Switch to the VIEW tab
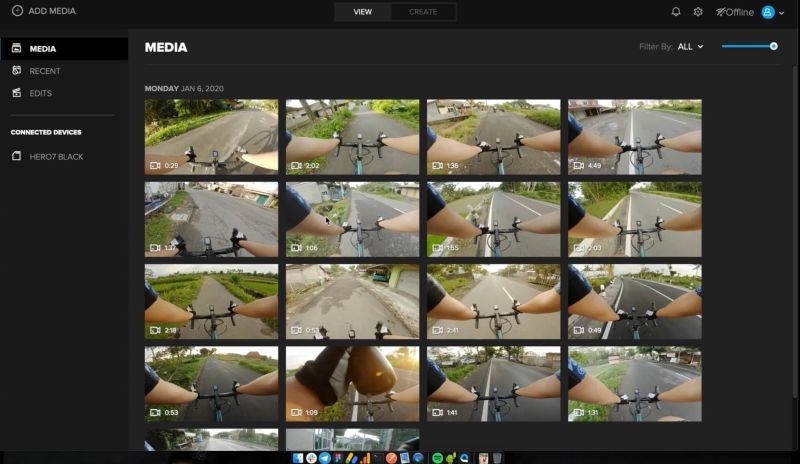800x464 pixels. coord(363,12)
